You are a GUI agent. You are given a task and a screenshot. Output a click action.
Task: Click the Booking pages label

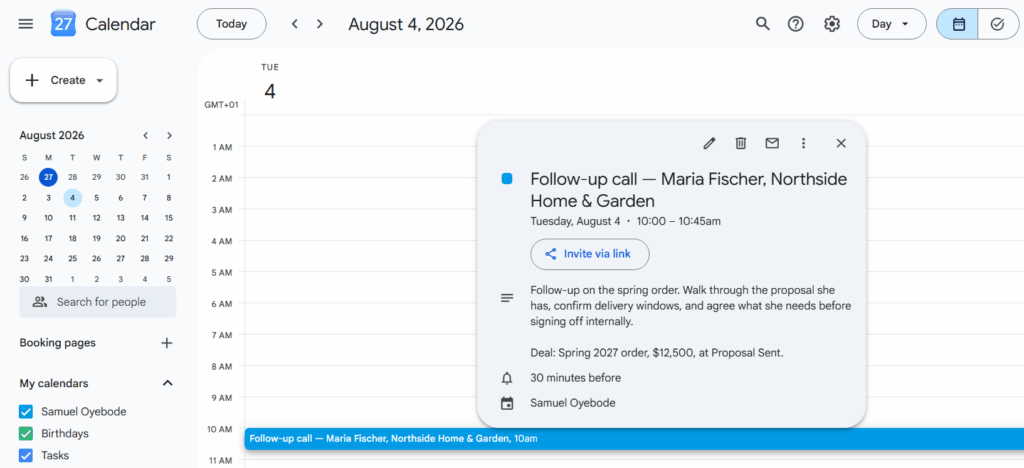tap(57, 343)
